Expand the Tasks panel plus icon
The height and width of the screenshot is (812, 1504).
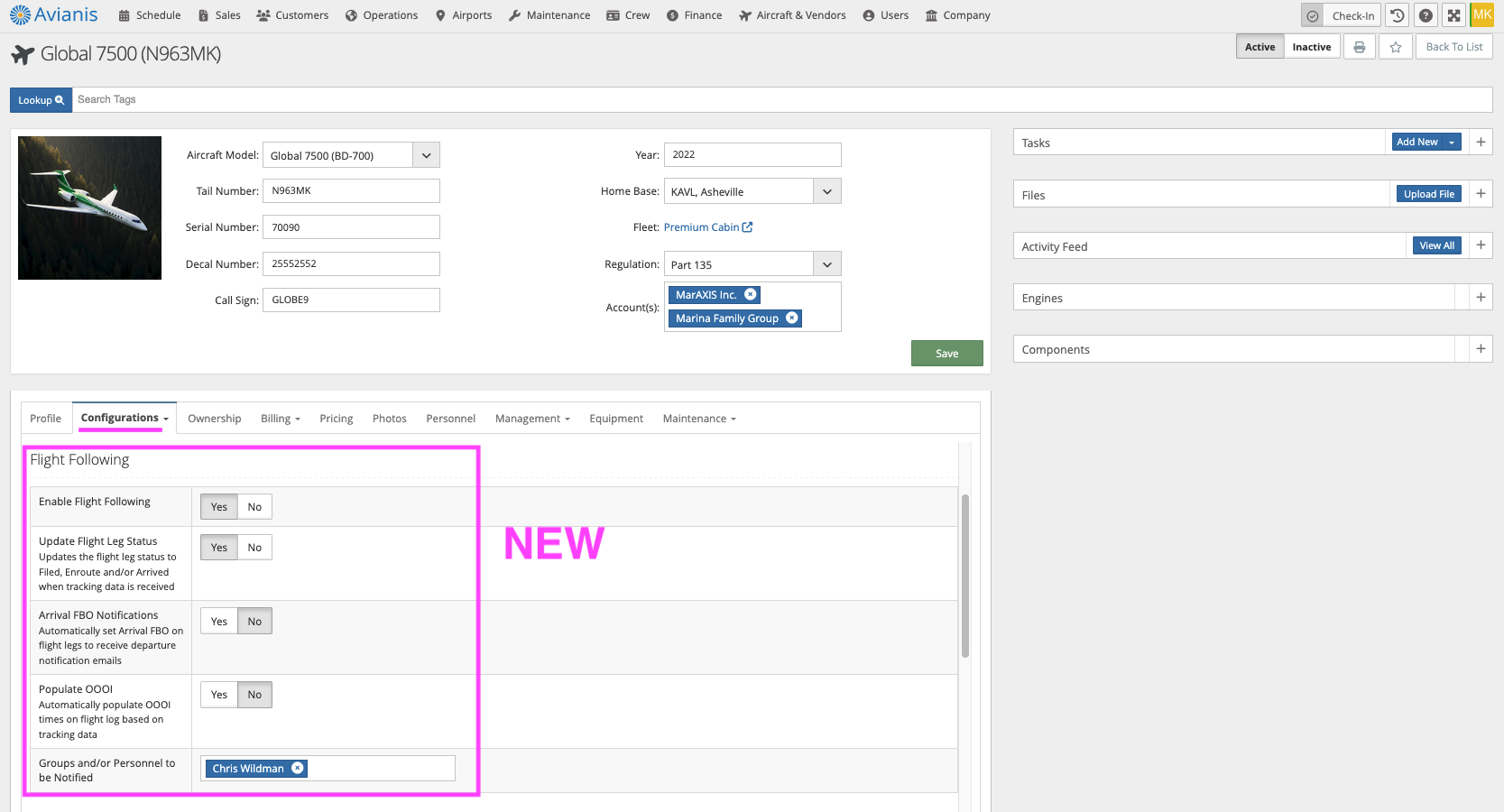click(x=1481, y=142)
